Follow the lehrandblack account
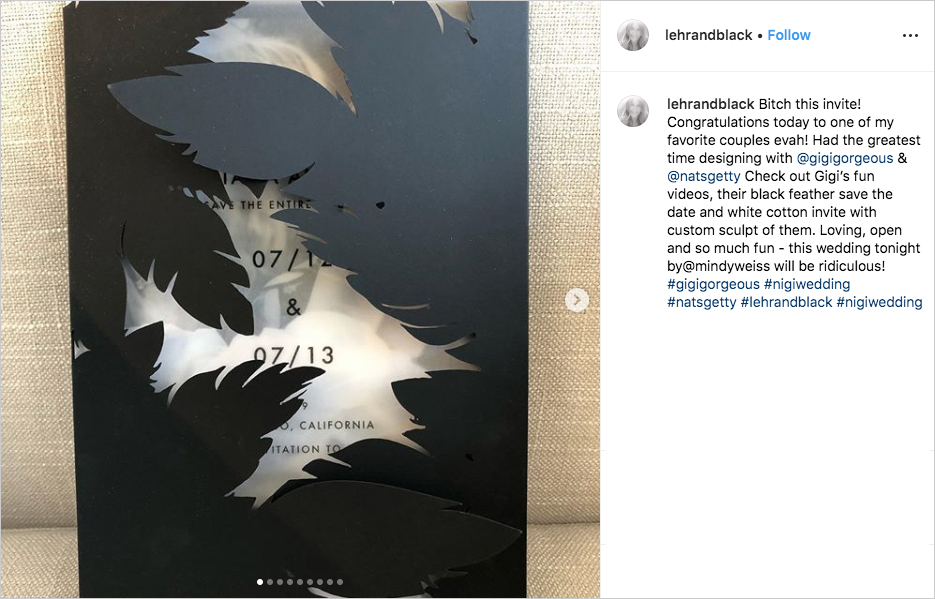 pyautogui.click(x=788, y=35)
